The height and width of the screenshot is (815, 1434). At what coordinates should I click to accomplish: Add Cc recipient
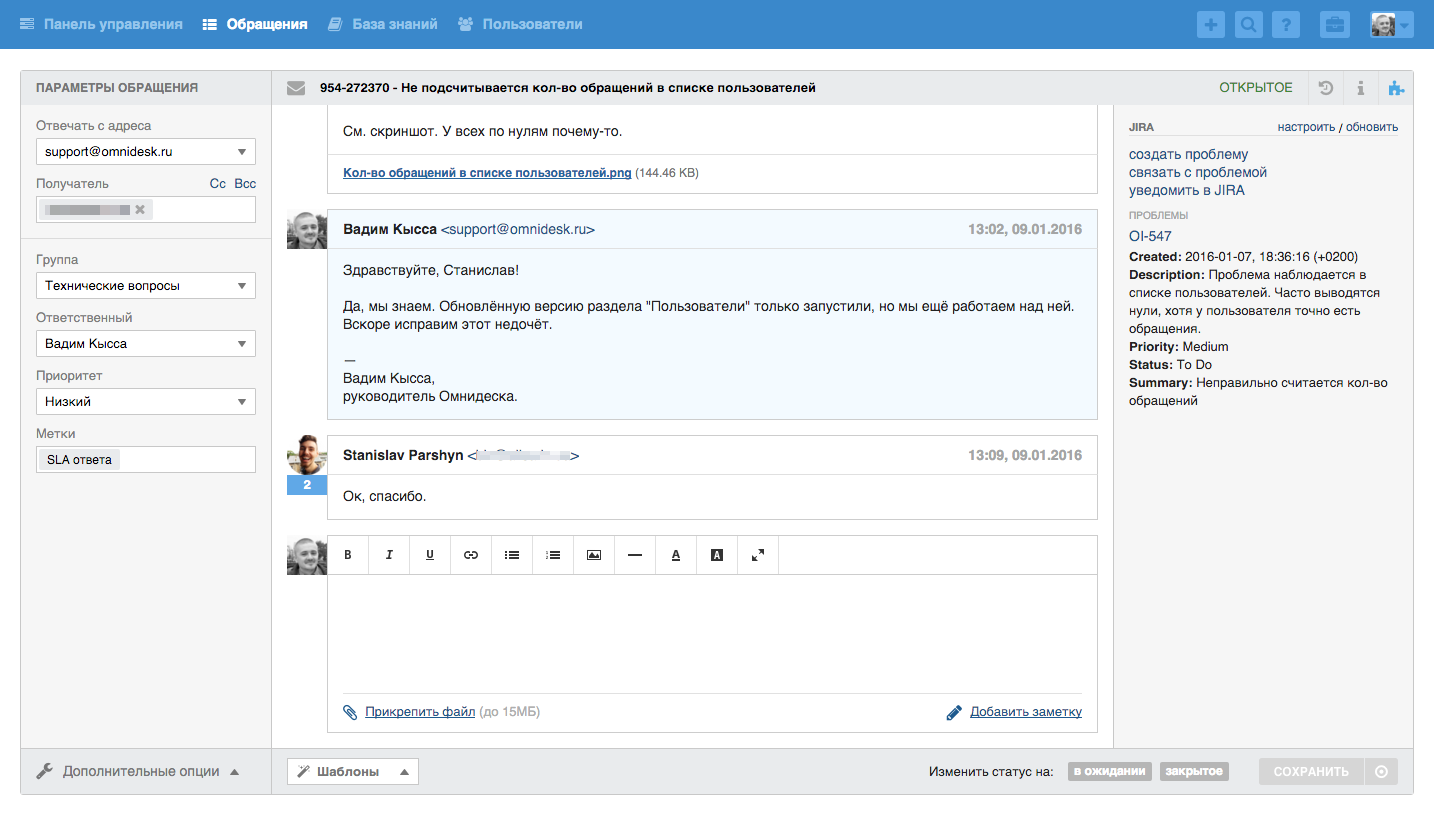coord(217,184)
